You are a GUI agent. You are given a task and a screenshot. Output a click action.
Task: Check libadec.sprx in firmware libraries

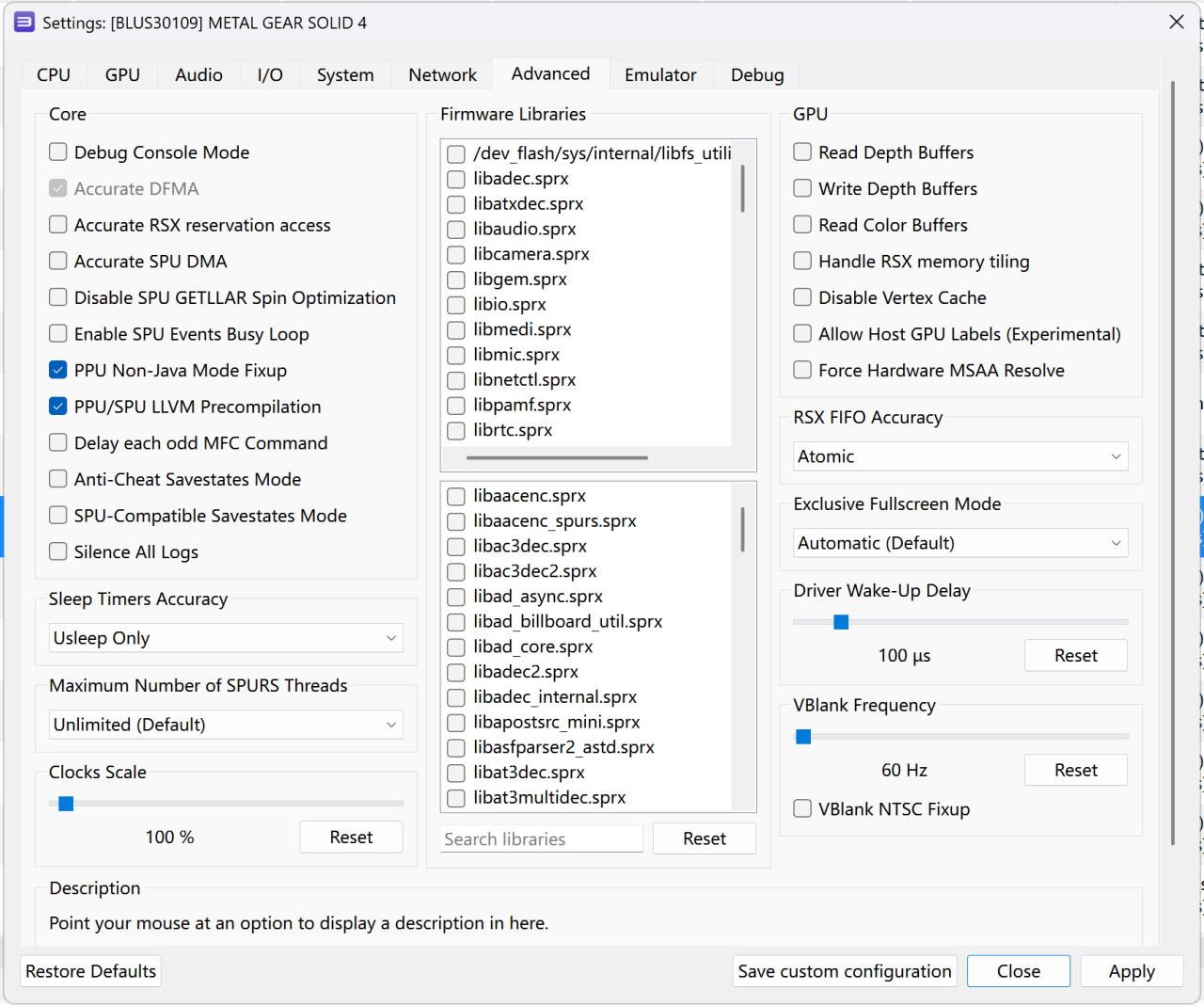pyautogui.click(x=456, y=179)
